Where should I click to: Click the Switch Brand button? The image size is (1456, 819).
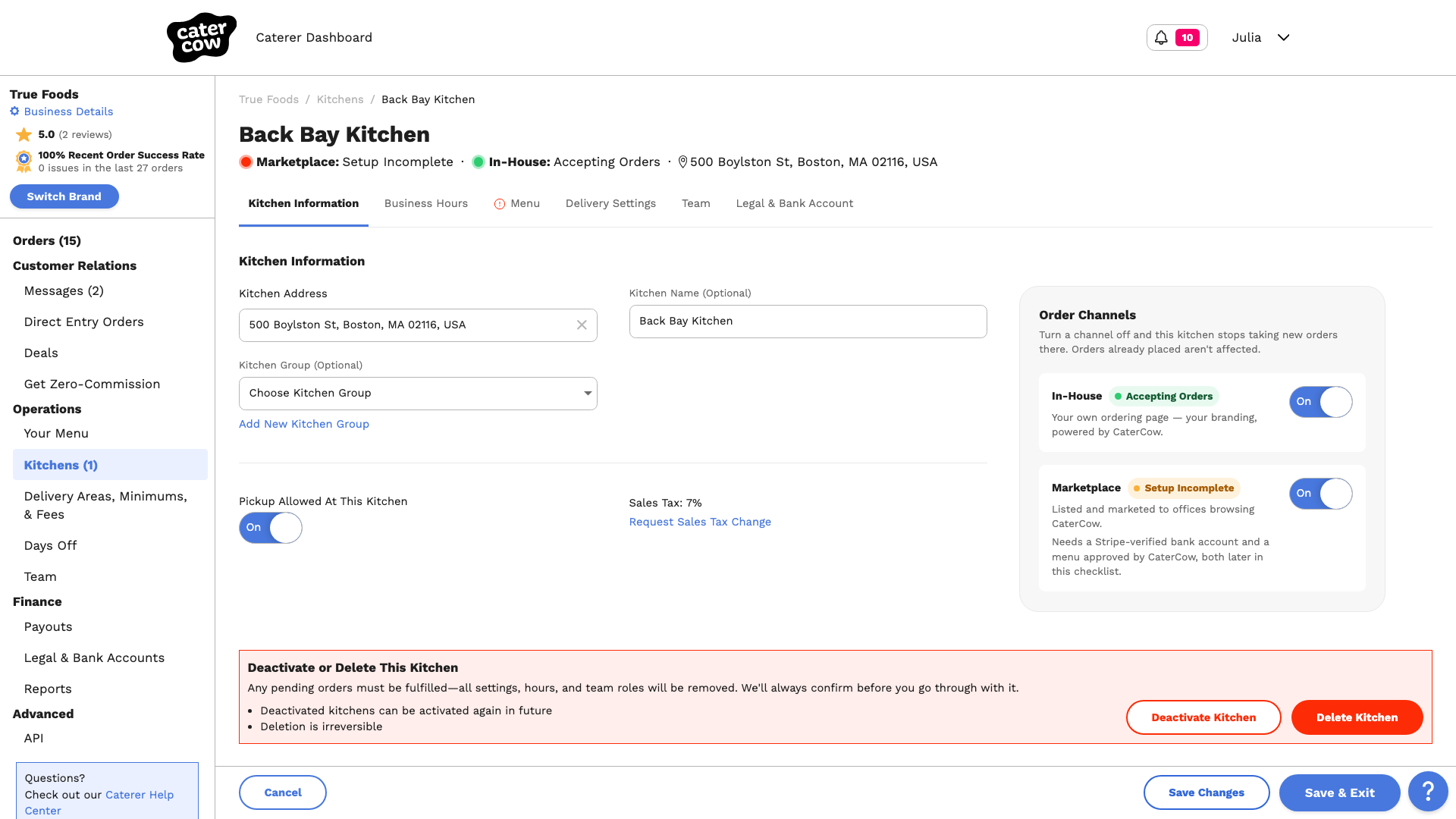pos(64,196)
